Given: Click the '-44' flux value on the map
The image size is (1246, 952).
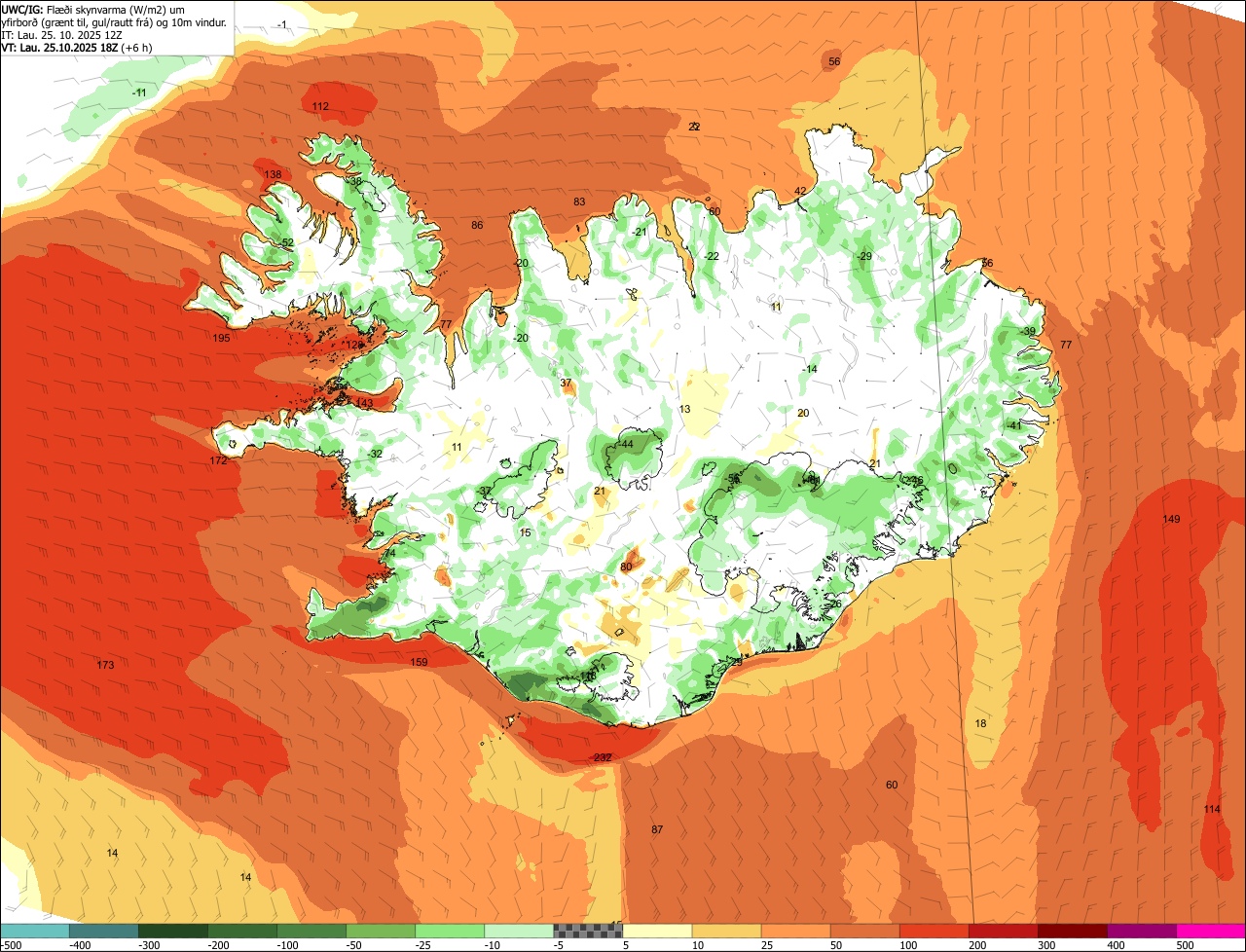Looking at the screenshot, I should pyautogui.click(x=625, y=444).
